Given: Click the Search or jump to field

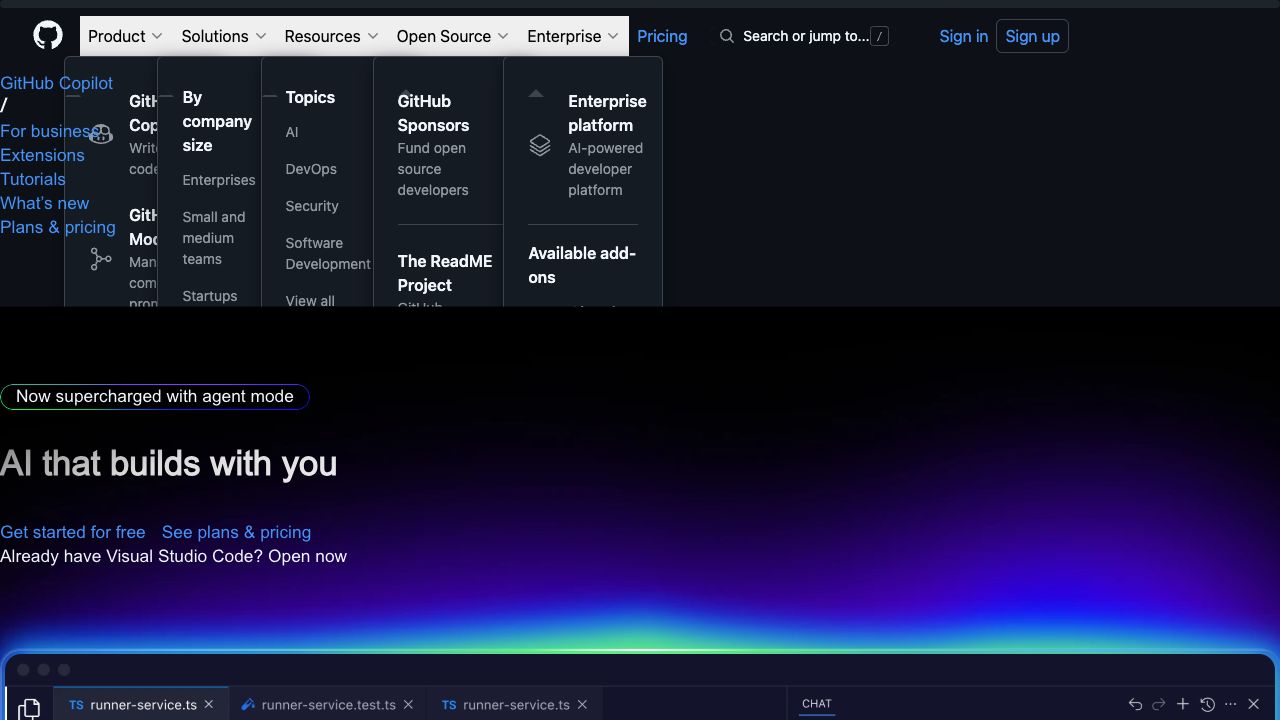Looking at the screenshot, I should [x=806, y=36].
